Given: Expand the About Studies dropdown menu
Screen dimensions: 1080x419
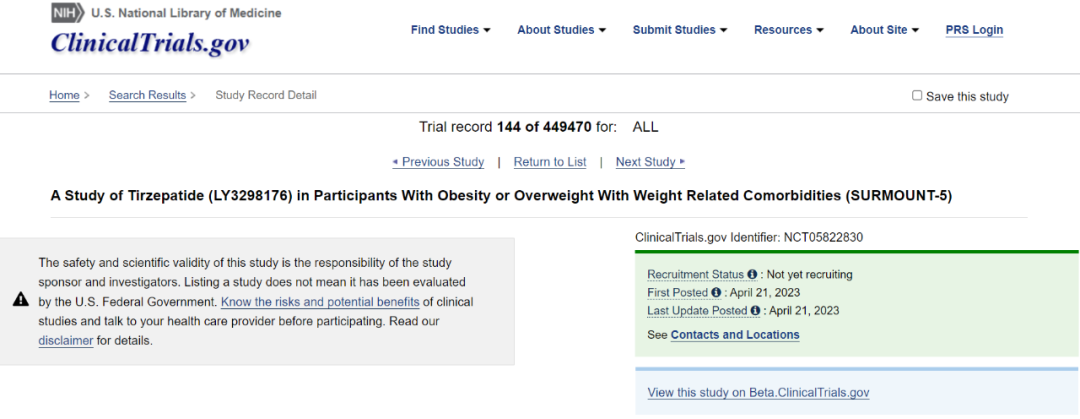Looking at the screenshot, I should point(561,30).
